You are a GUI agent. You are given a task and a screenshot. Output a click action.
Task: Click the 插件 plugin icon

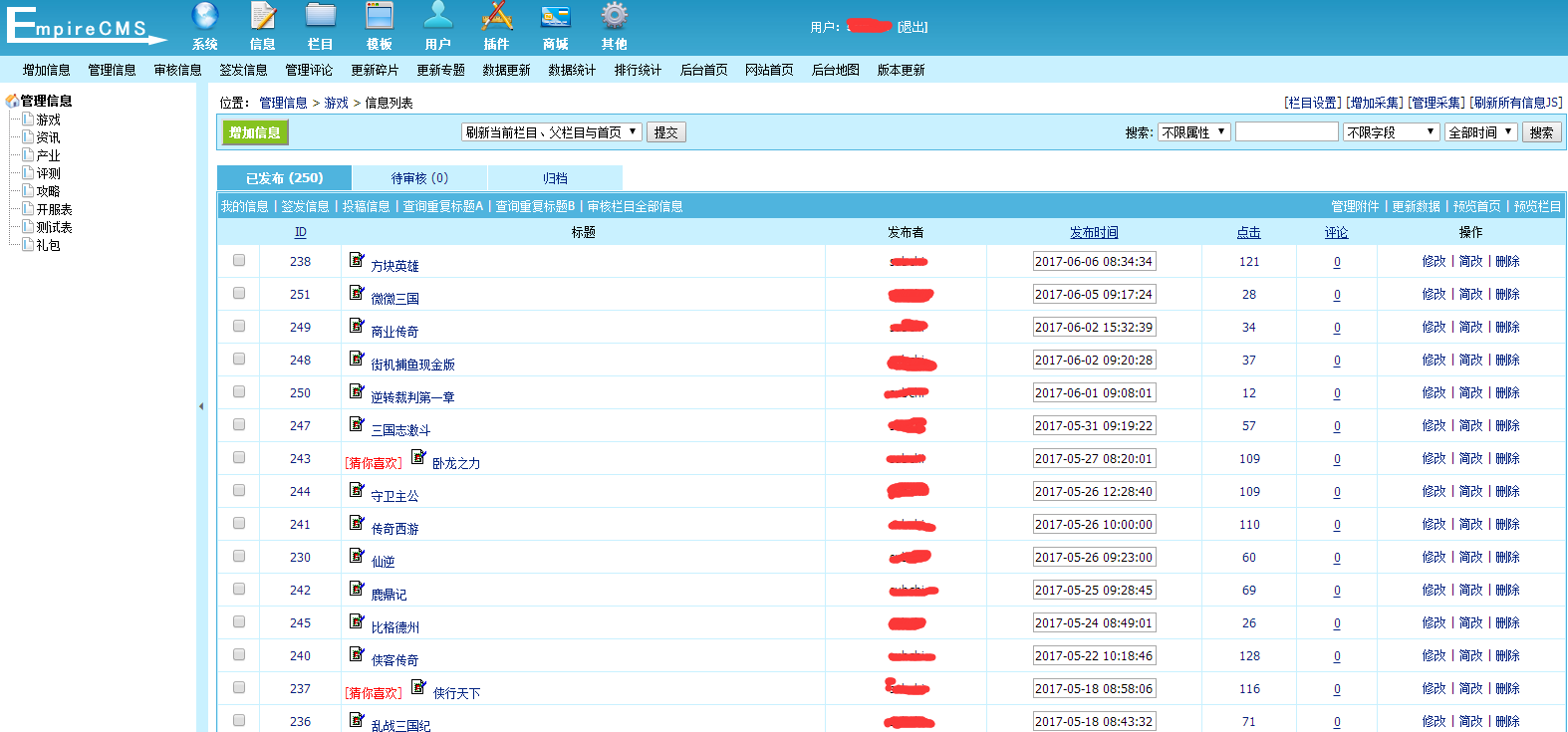[x=496, y=17]
